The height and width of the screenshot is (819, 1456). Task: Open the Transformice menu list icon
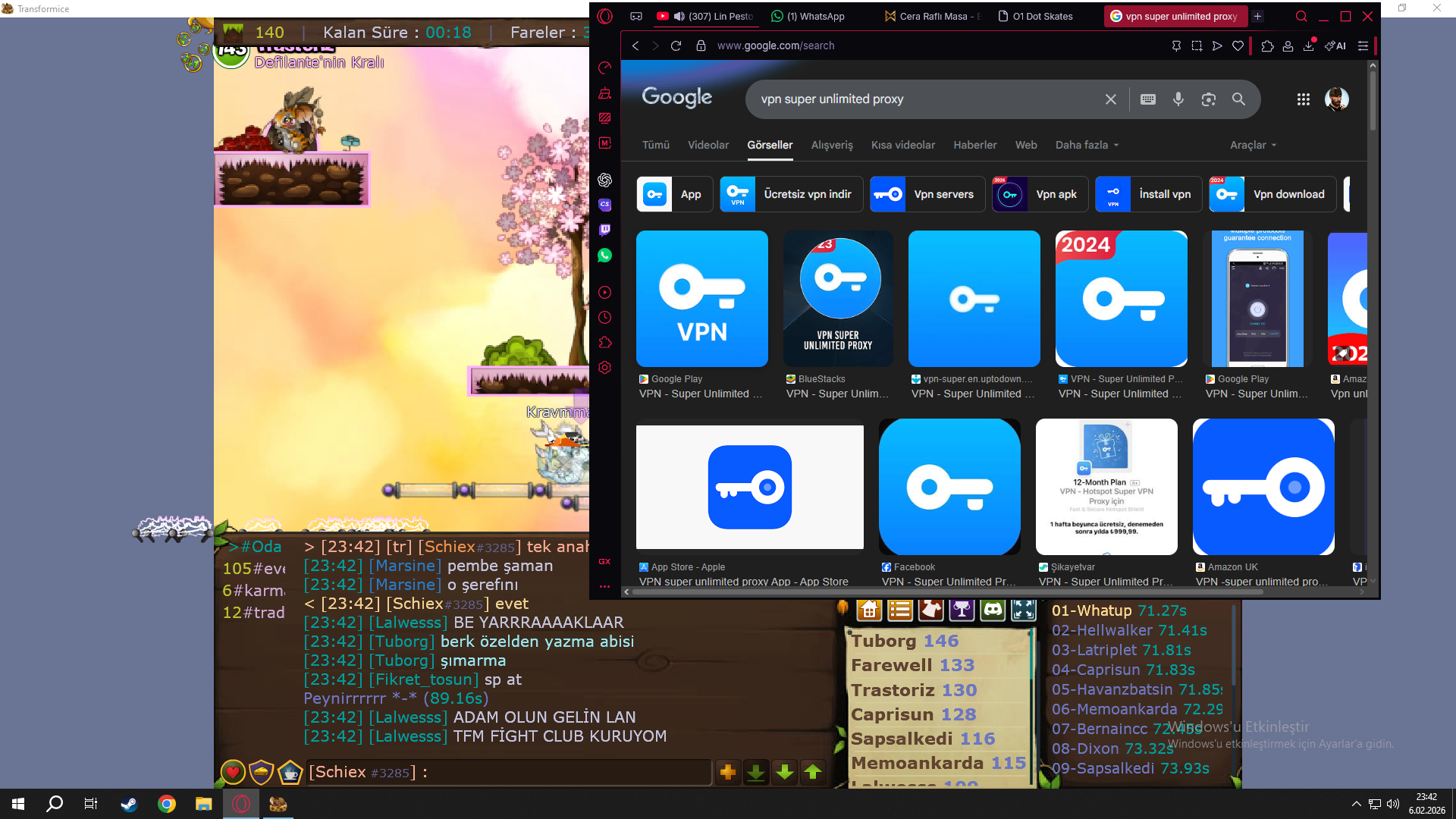(x=900, y=609)
